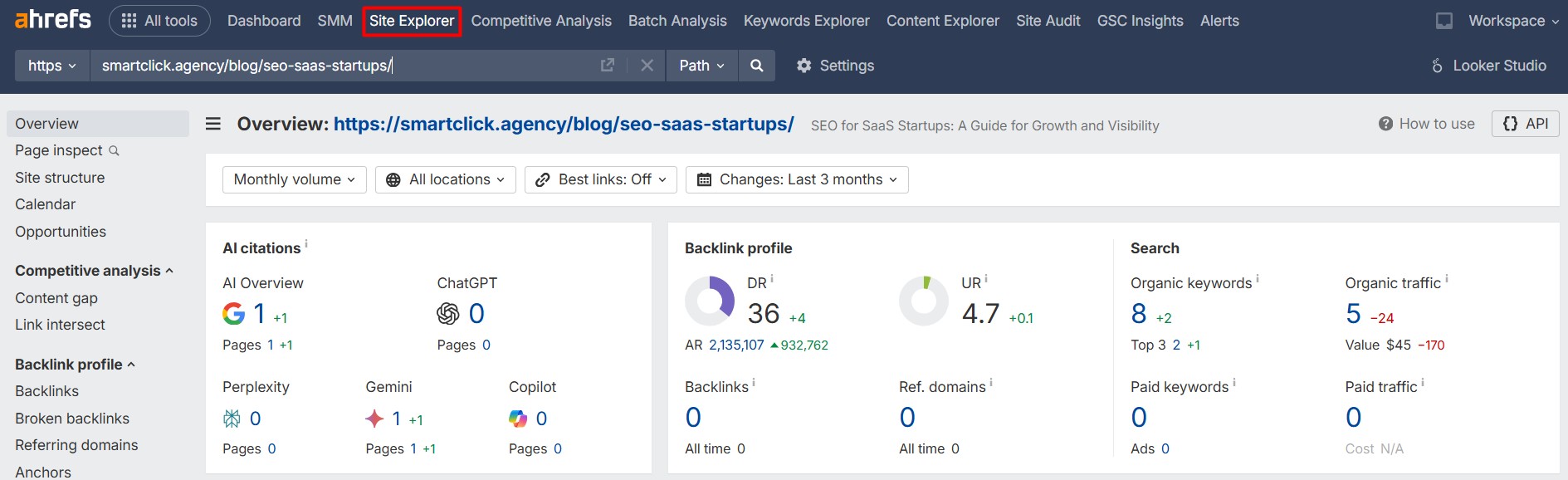This screenshot has height=480, width=1568.
Task: Open external link icon in URL bar
Action: [x=608, y=65]
